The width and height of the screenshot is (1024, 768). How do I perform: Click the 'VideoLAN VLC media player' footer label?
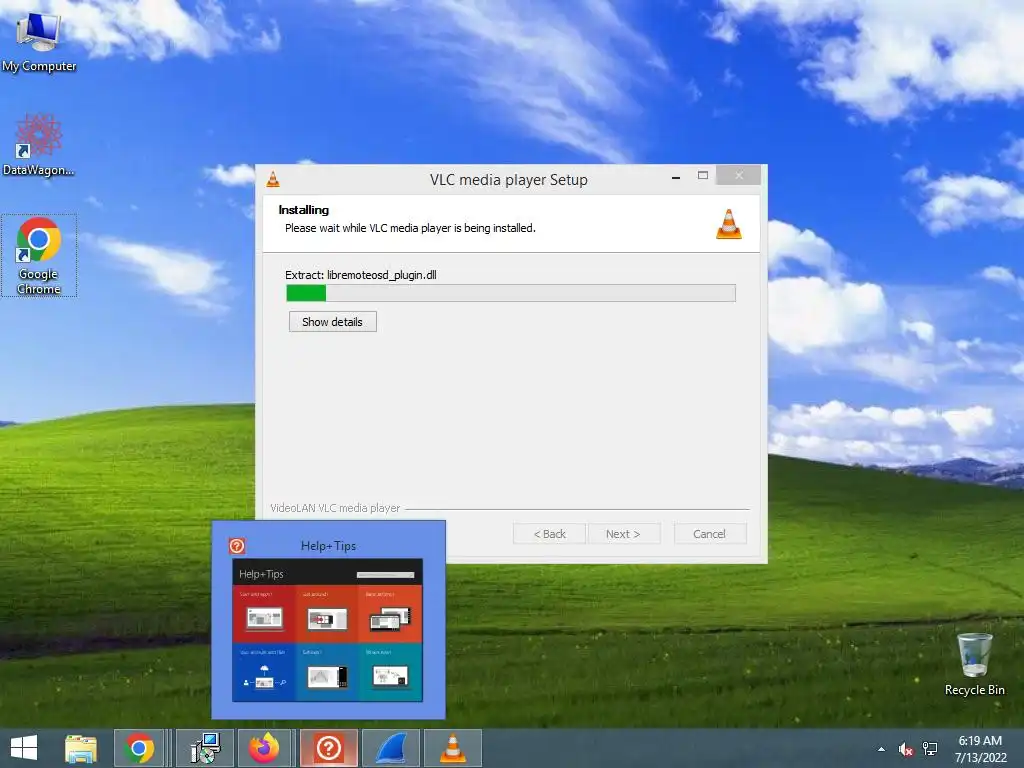[335, 508]
